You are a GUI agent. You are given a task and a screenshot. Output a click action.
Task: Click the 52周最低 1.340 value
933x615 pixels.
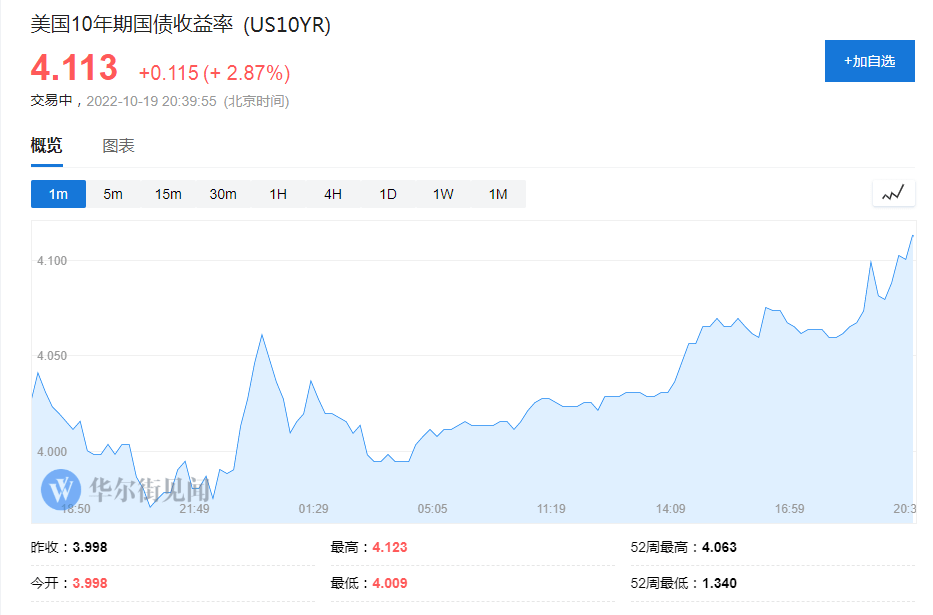click(719, 583)
